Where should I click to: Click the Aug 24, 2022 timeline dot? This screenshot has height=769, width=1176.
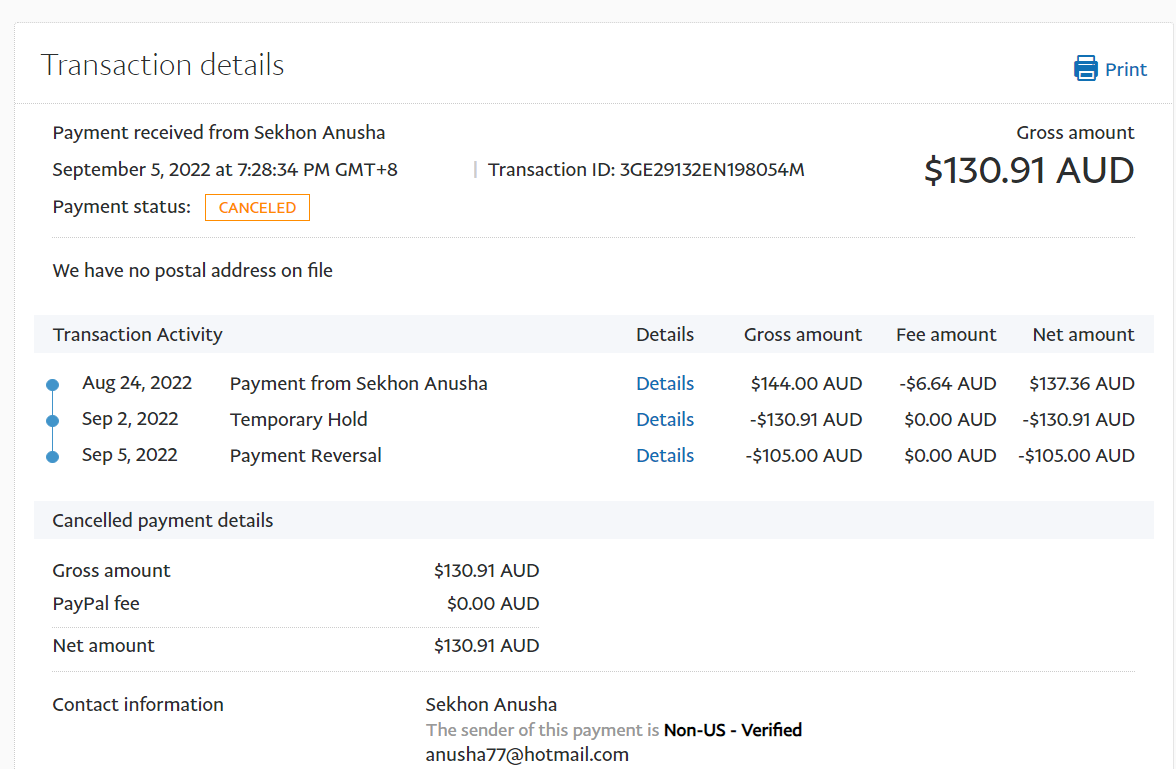53,385
